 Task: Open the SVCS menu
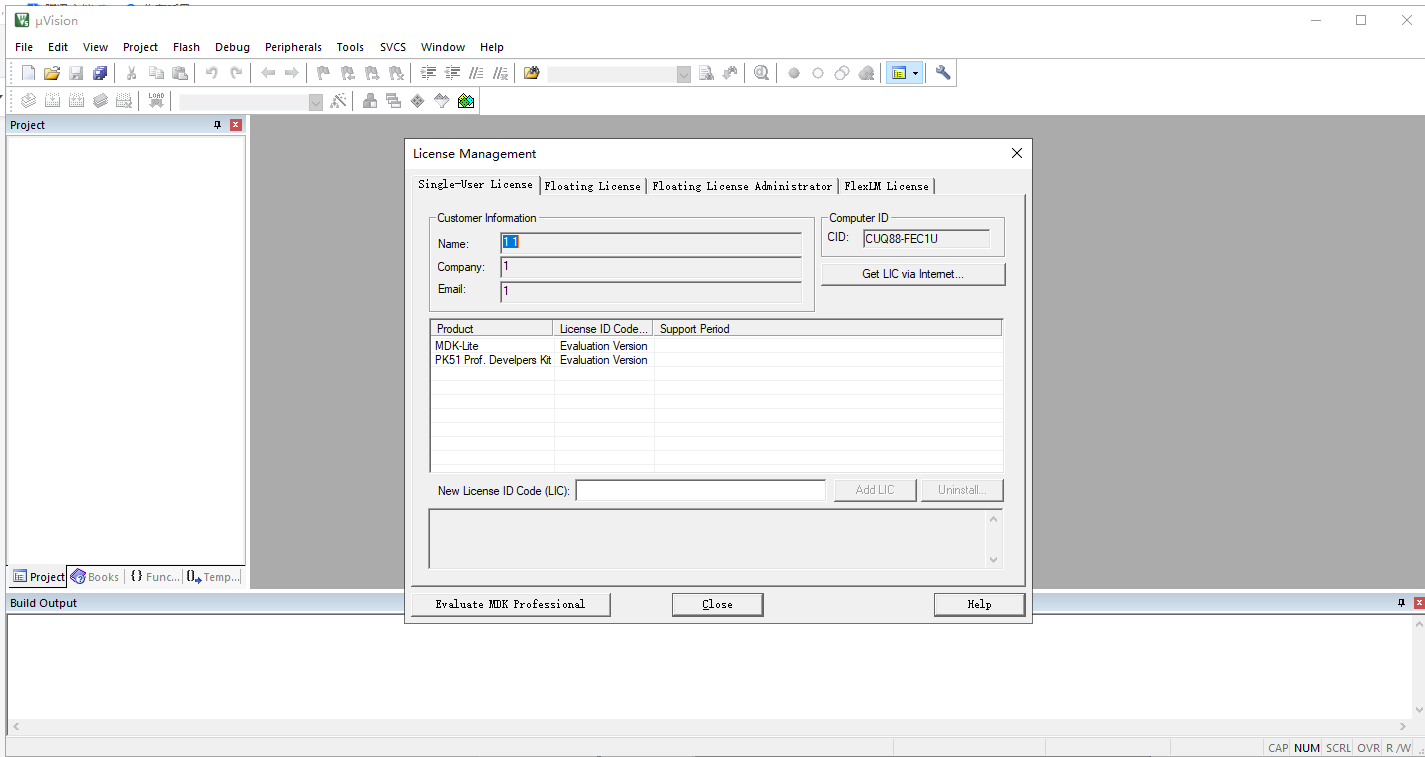tap(393, 47)
